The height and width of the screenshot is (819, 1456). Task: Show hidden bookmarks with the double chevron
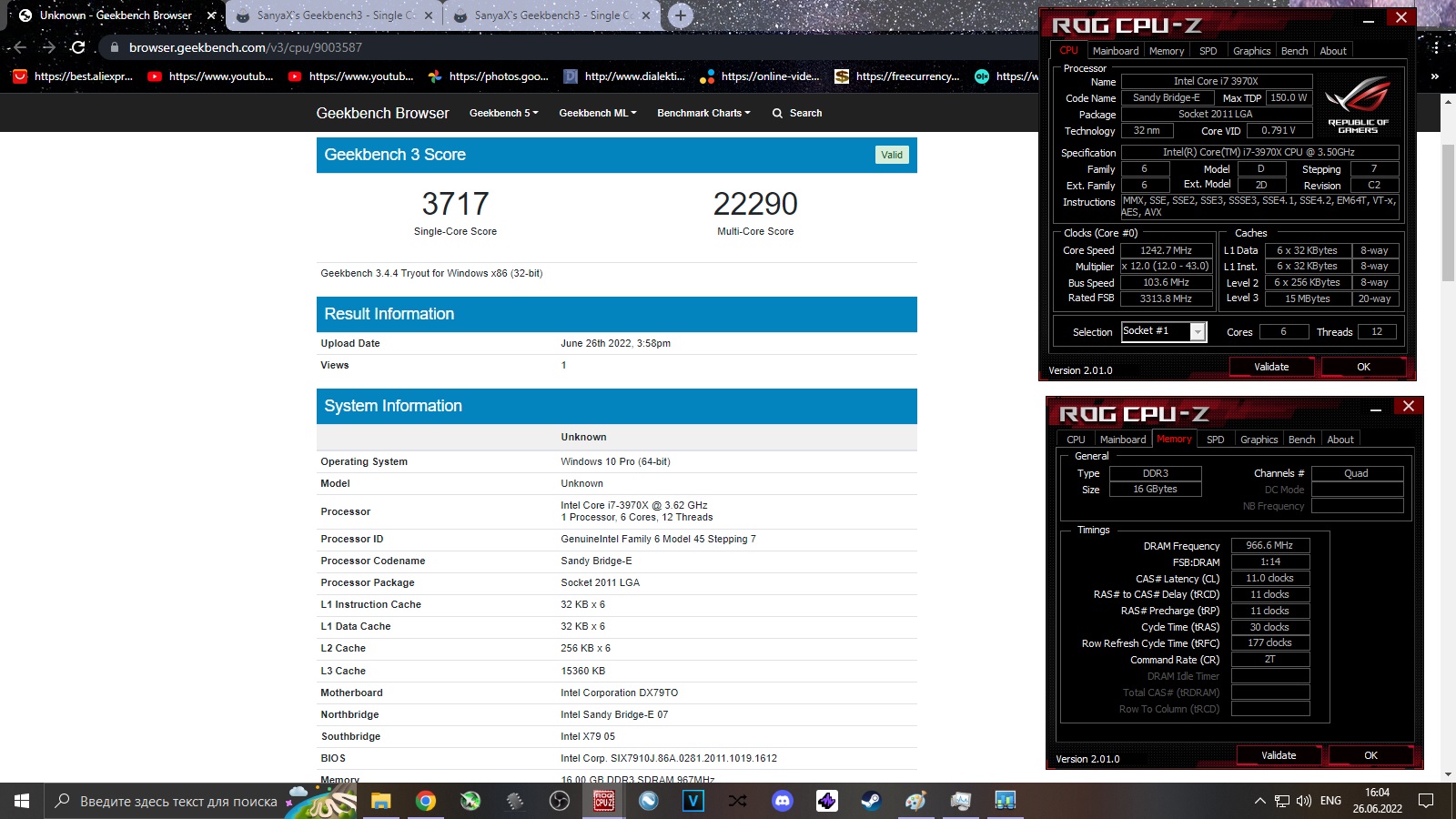pyautogui.click(x=1434, y=76)
